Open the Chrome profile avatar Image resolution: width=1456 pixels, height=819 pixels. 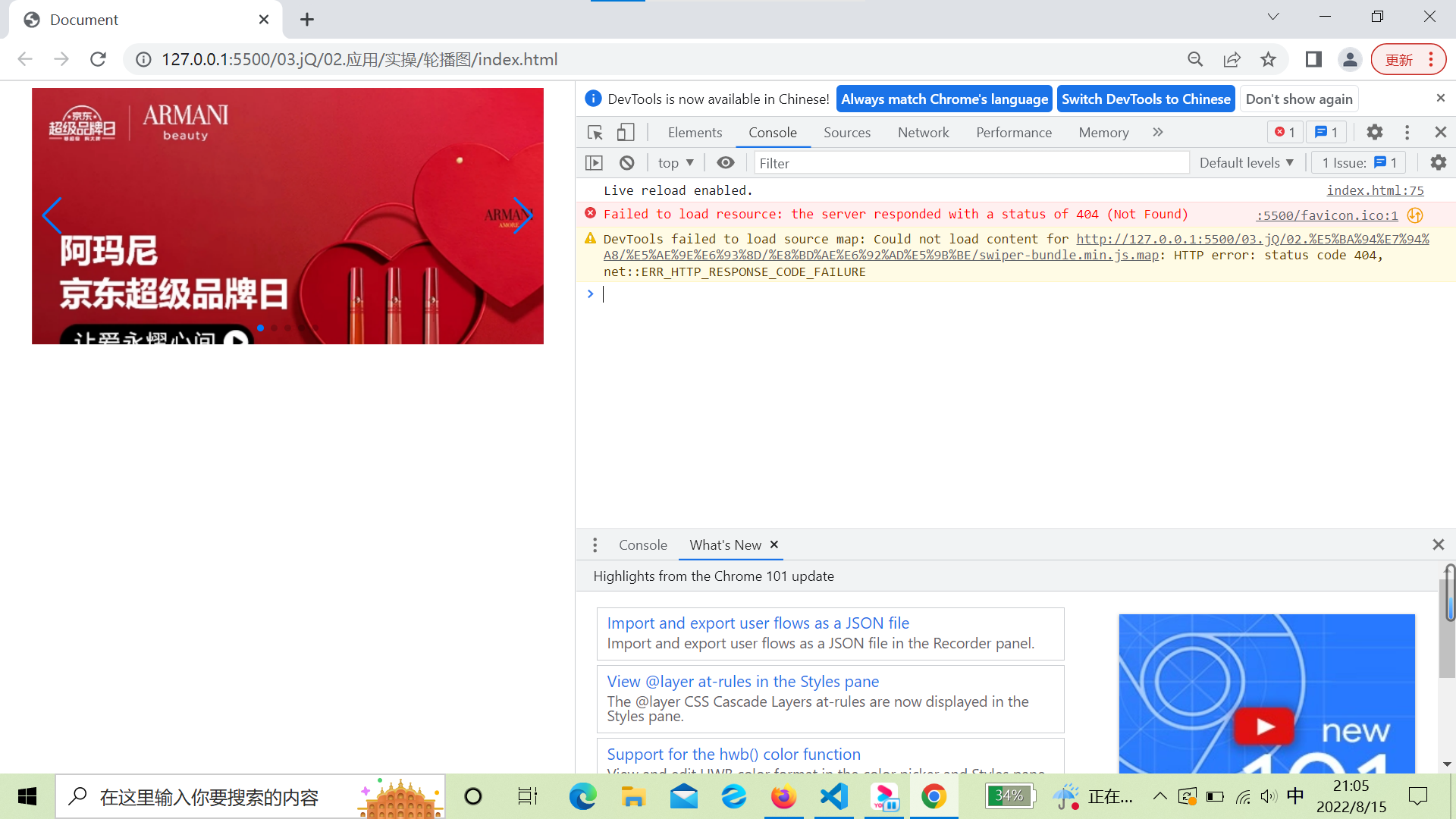tap(1350, 59)
